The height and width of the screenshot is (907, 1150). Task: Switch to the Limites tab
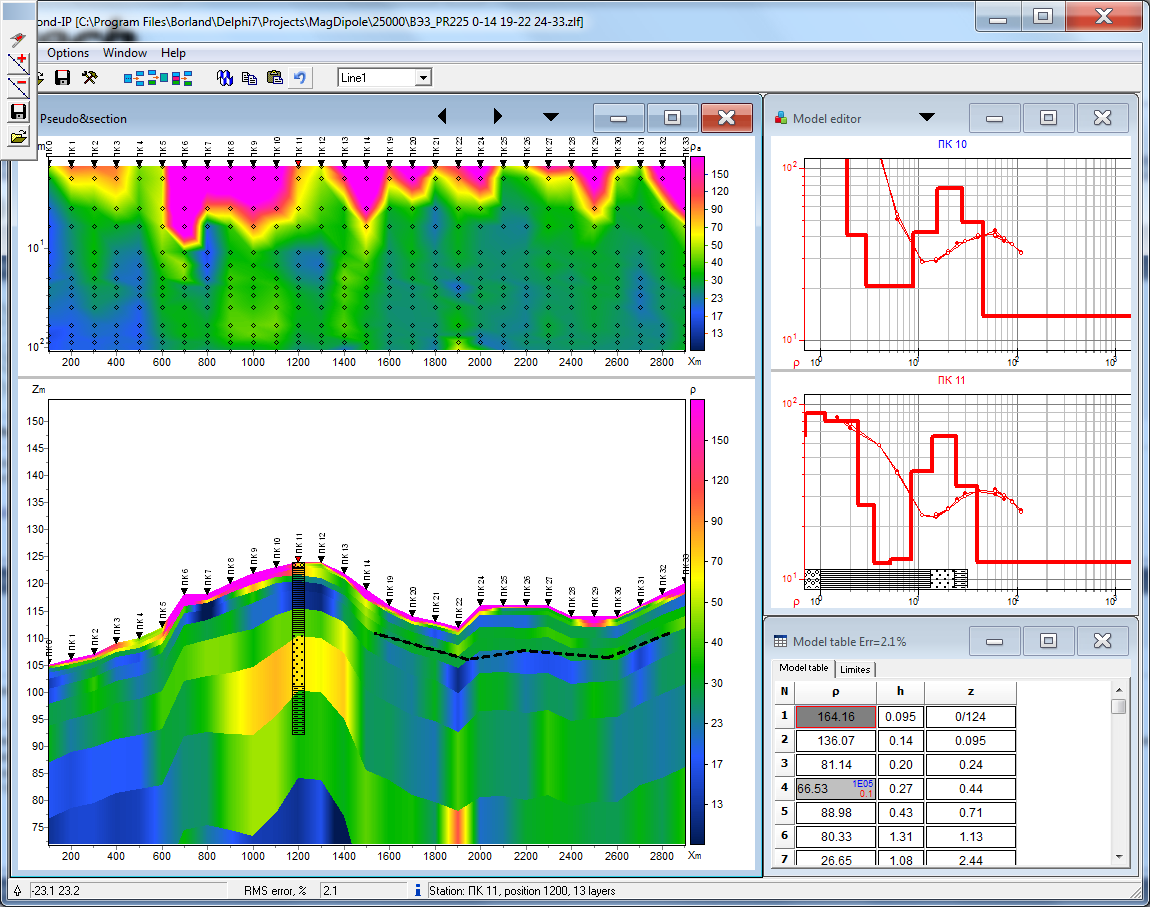coord(855,669)
